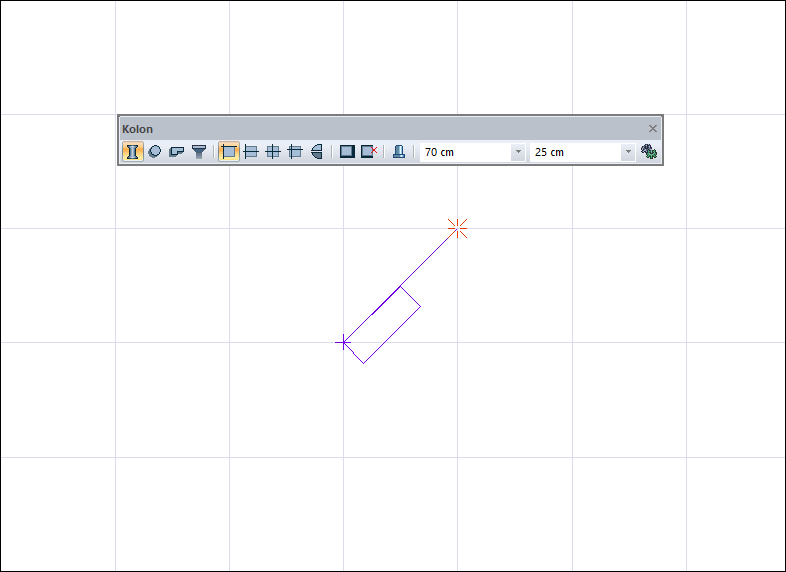Viewport: 786px width, 572px height.
Task: Click the funnel-shaped column head icon
Action: pos(199,152)
